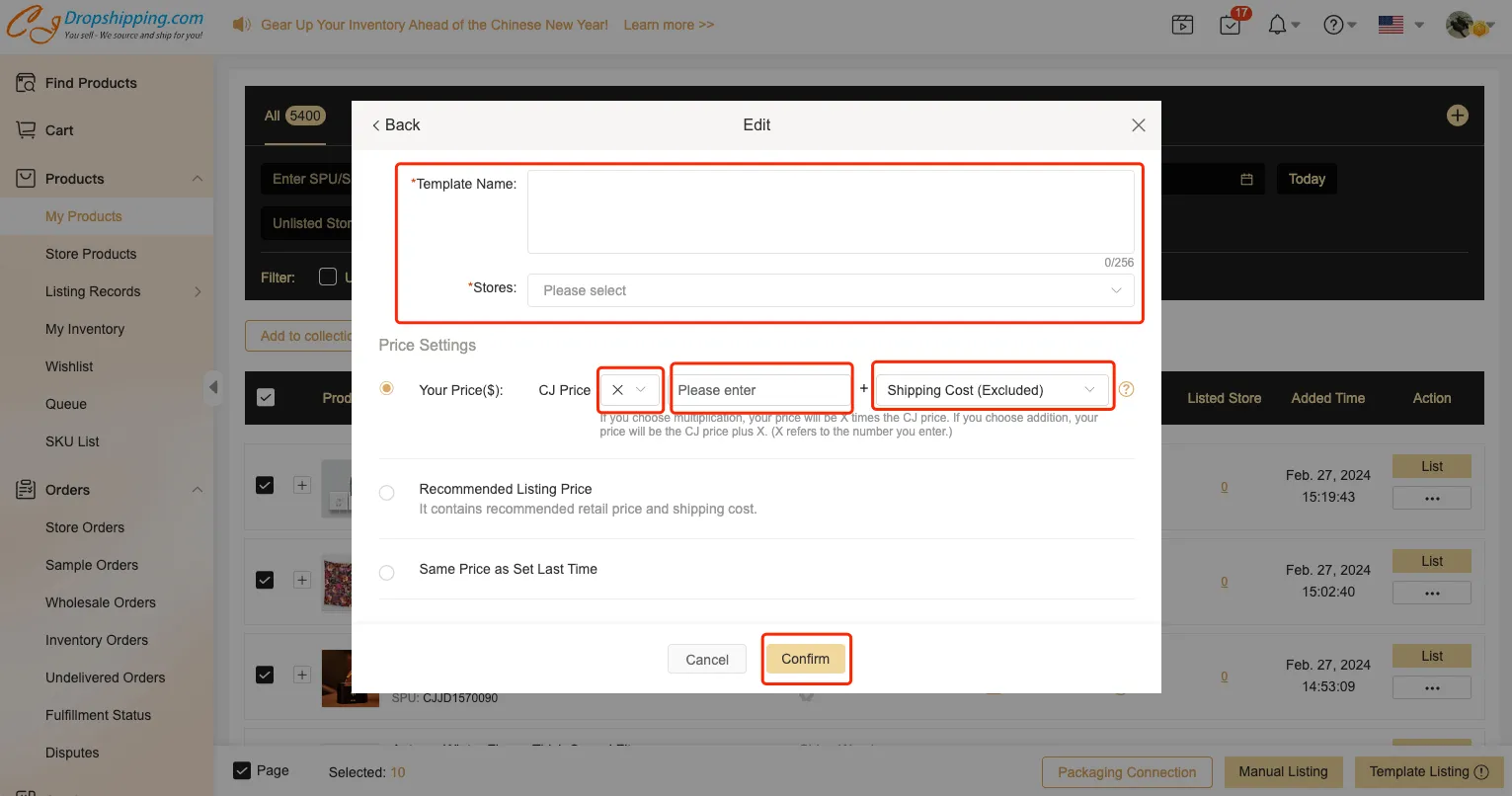Close the Edit dialog with X icon
The width and height of the screenshot is (1512, 796).
pos(1138,125)
